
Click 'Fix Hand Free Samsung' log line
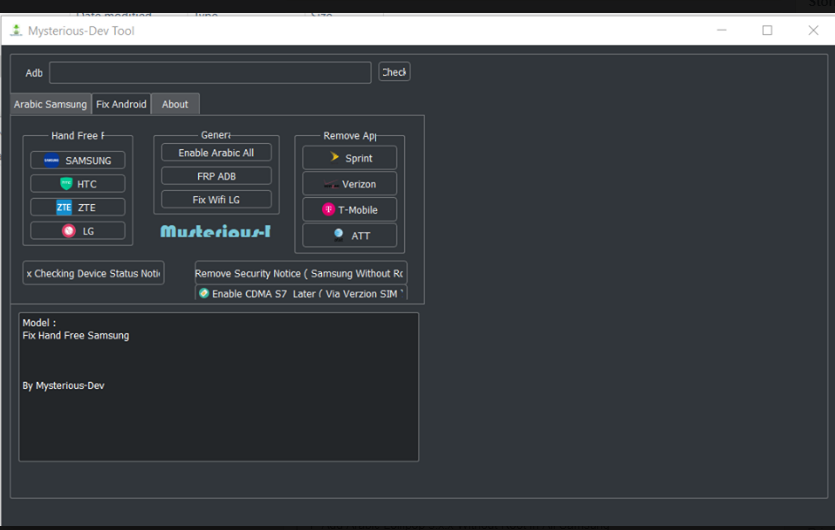[x=76, y=336]
